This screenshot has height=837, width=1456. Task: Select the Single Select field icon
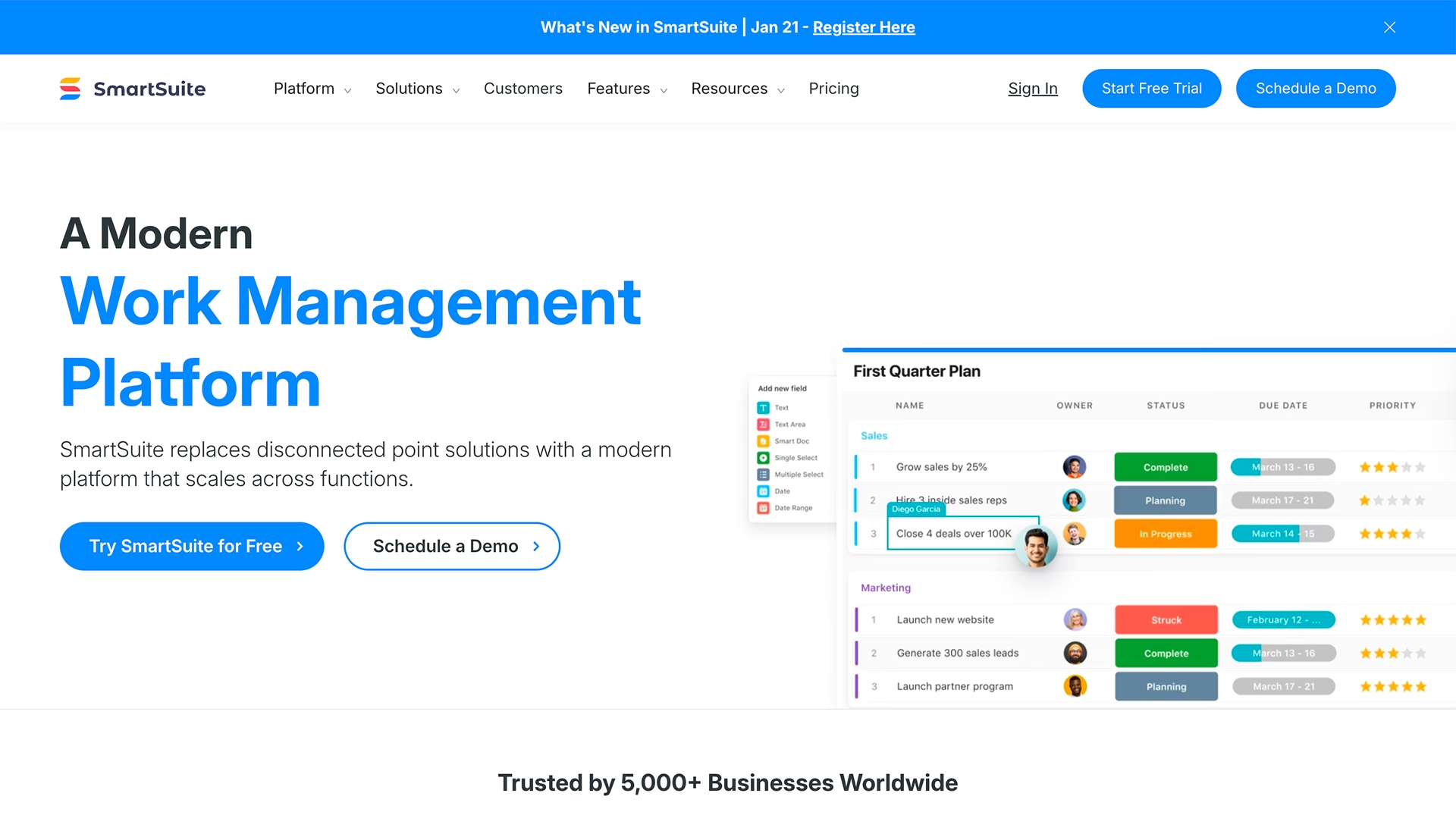(x=763, y=458)
